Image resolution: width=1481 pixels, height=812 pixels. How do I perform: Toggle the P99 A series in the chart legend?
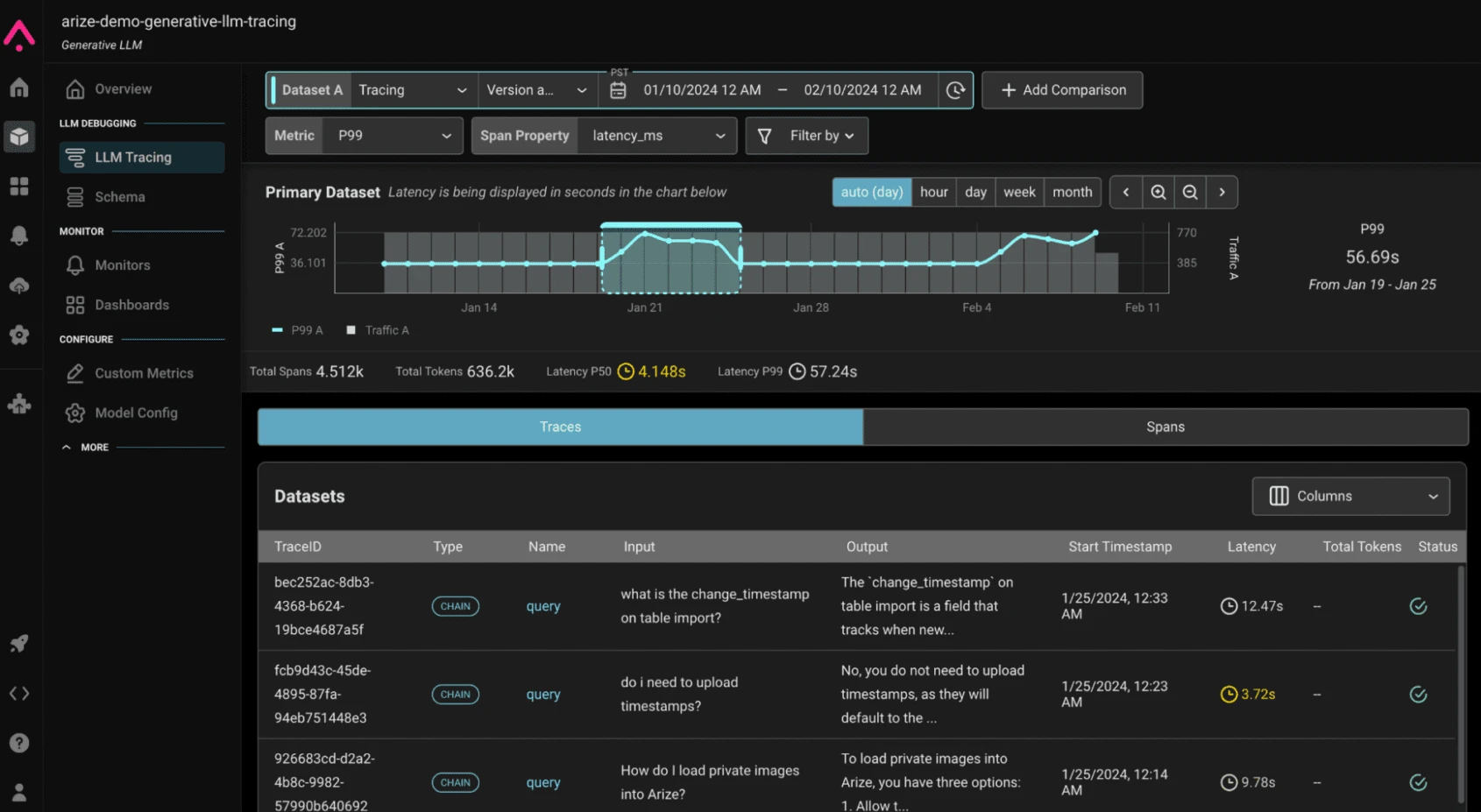(x=297, y=330)
